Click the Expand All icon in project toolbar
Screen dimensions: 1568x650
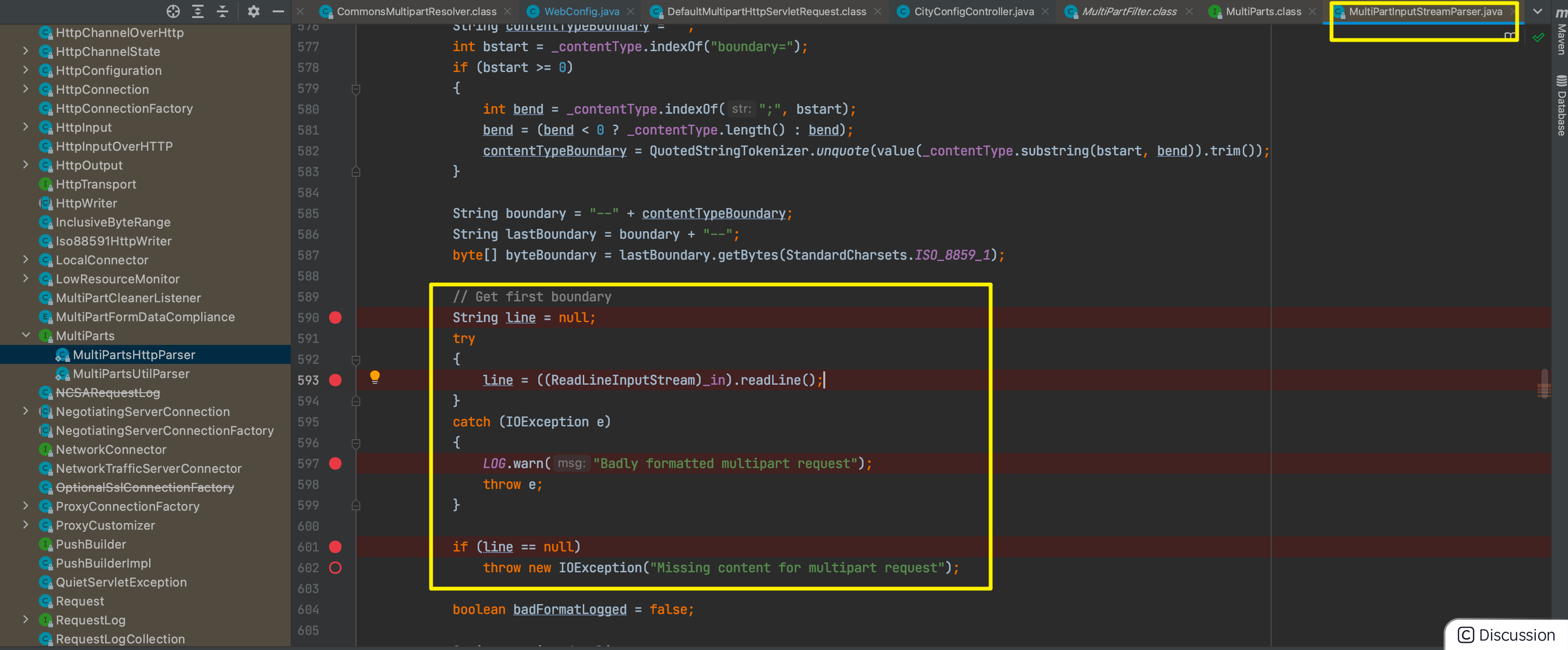coord(198,11)
